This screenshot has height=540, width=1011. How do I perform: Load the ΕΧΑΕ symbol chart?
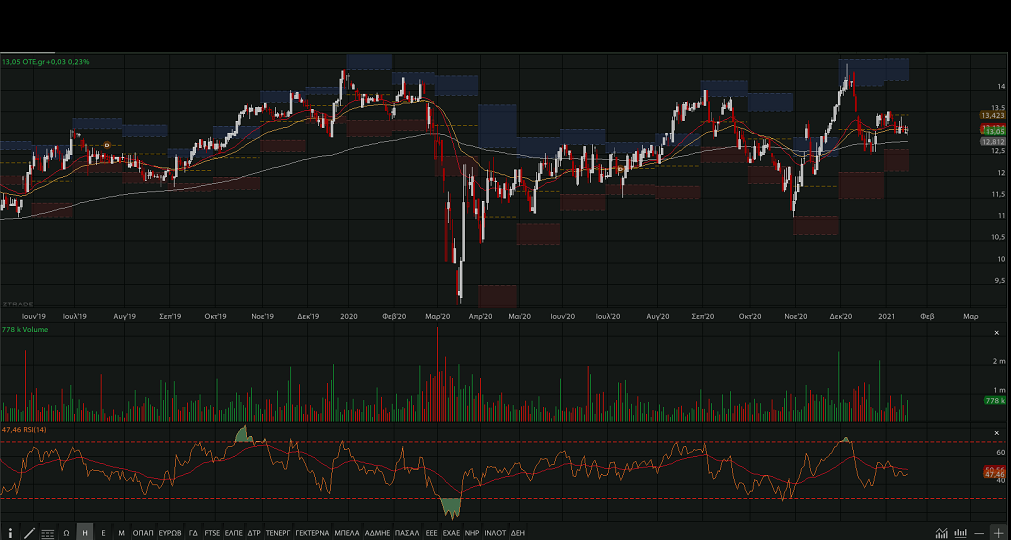click(x=451, y=533)
